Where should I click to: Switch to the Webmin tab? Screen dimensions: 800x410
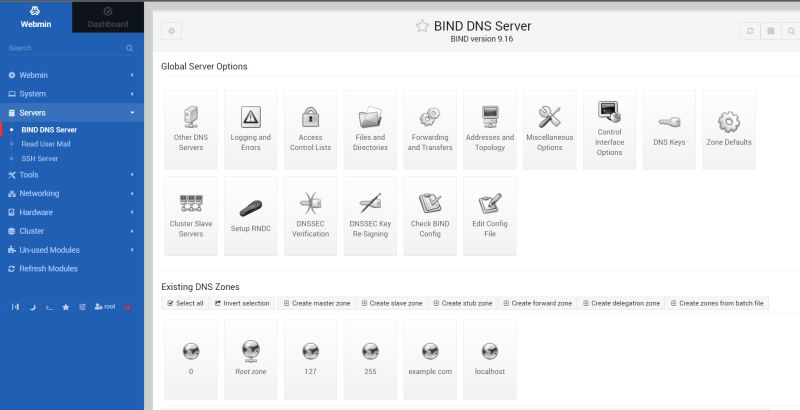(x=36, y=17)
